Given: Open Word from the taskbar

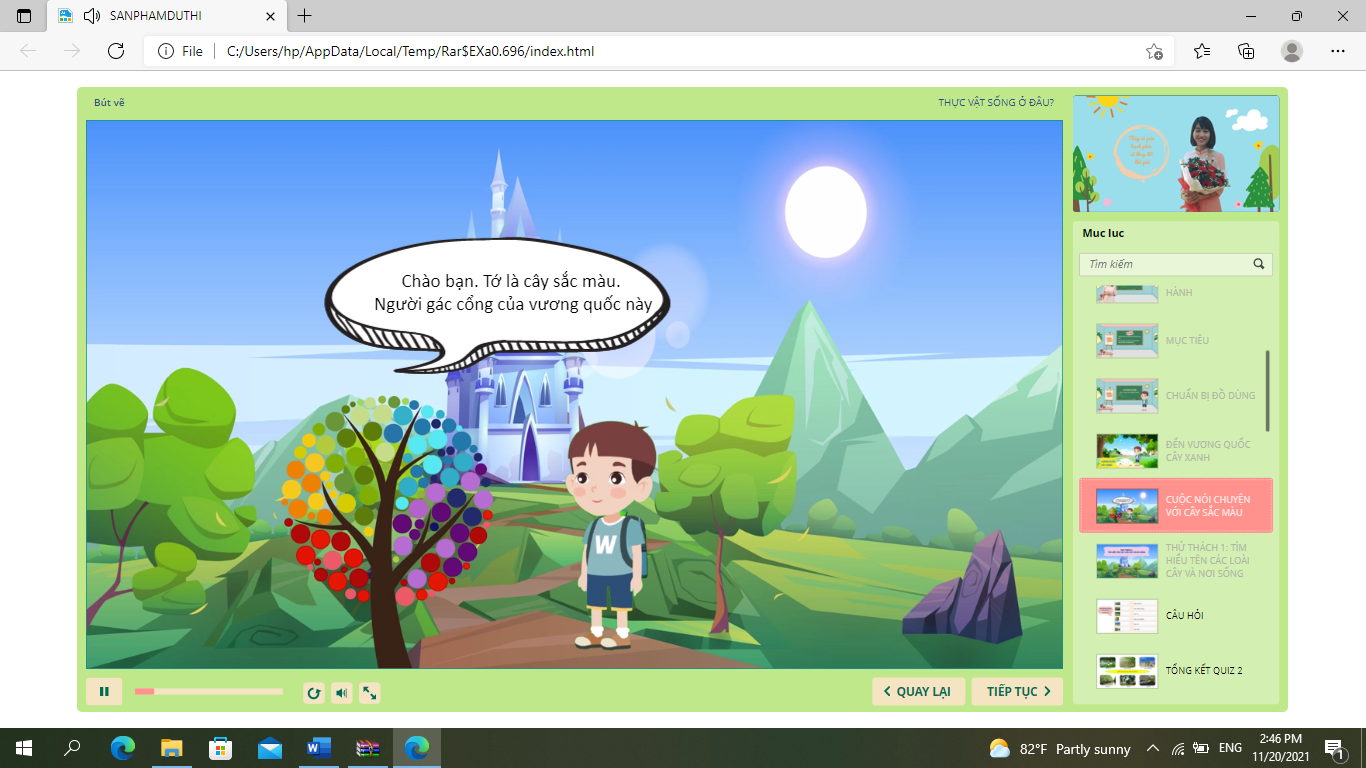Looking at the screenshot, I should (319, 748).
